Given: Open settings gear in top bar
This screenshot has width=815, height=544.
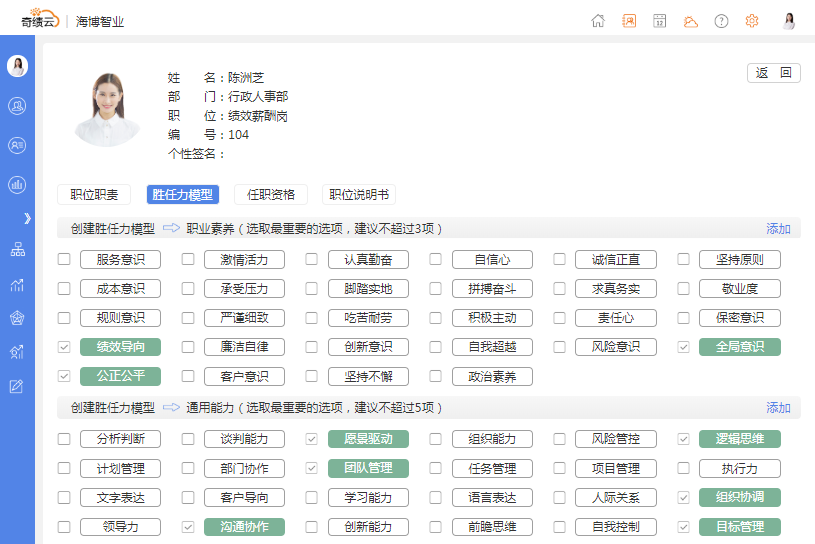Looking at the screenshot, I should [x=752, y=21].
